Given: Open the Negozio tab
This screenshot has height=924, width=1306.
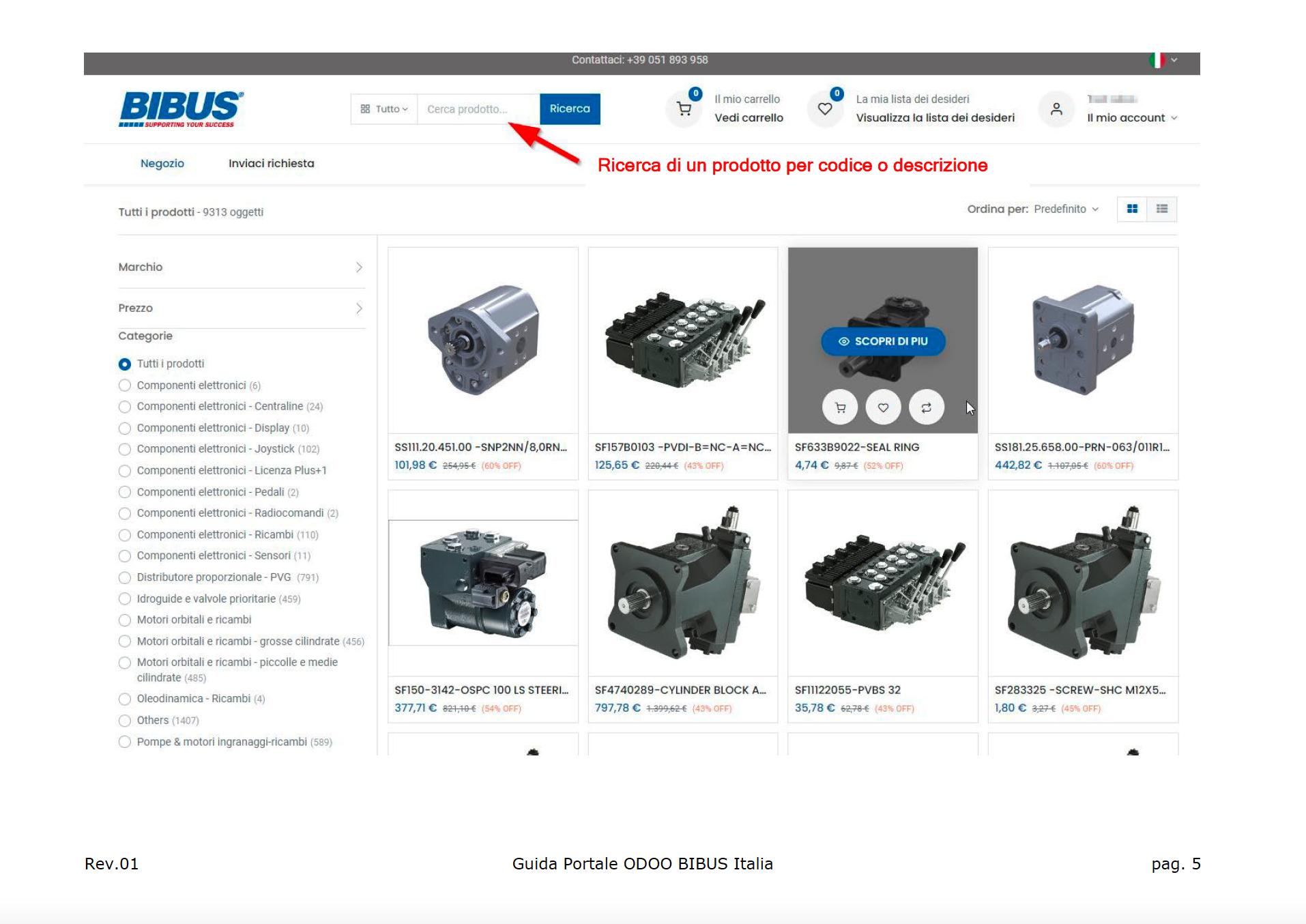Looking at the screenshot, I should click(162, 163).
